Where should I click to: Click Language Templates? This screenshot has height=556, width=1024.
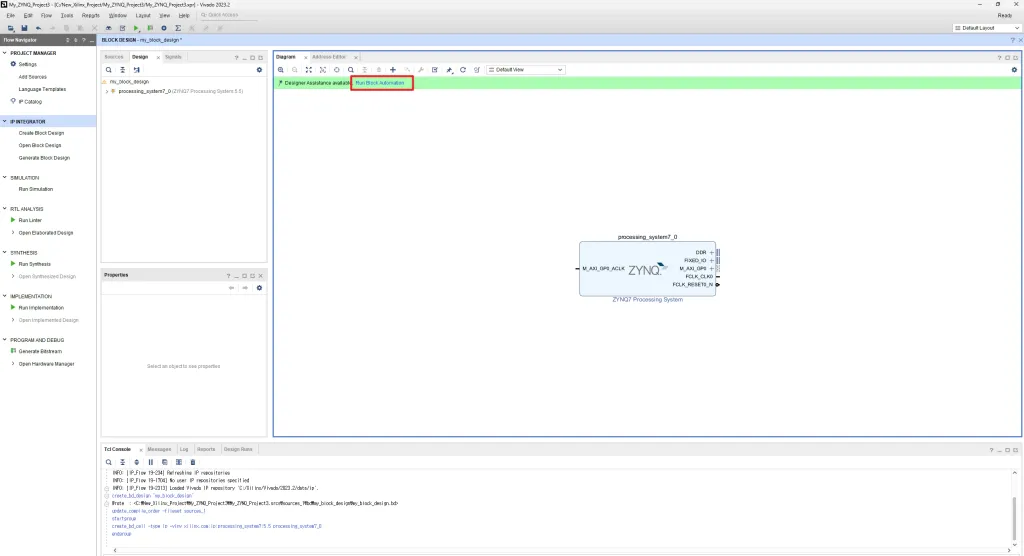tap(42, 90)
